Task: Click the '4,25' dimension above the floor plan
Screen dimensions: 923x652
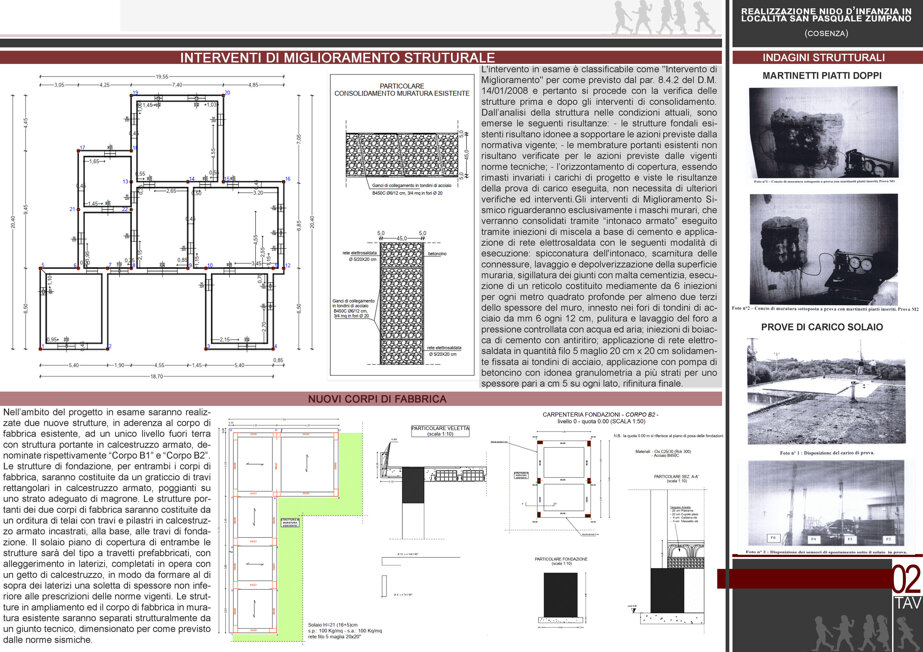Action: pos(104,85)
